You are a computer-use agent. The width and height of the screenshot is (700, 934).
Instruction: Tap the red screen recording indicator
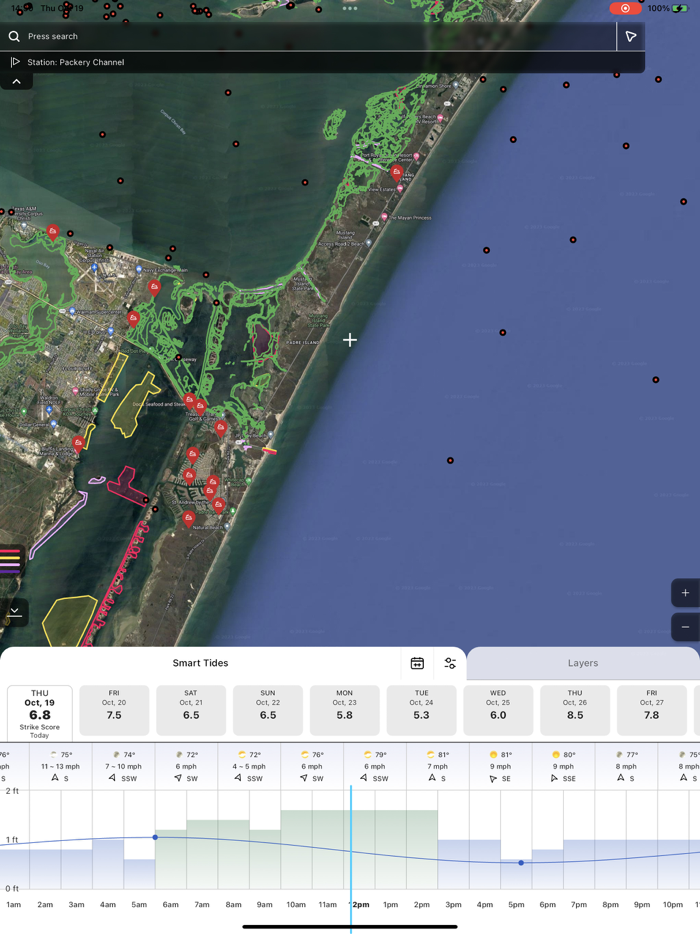tap(625, 8)
